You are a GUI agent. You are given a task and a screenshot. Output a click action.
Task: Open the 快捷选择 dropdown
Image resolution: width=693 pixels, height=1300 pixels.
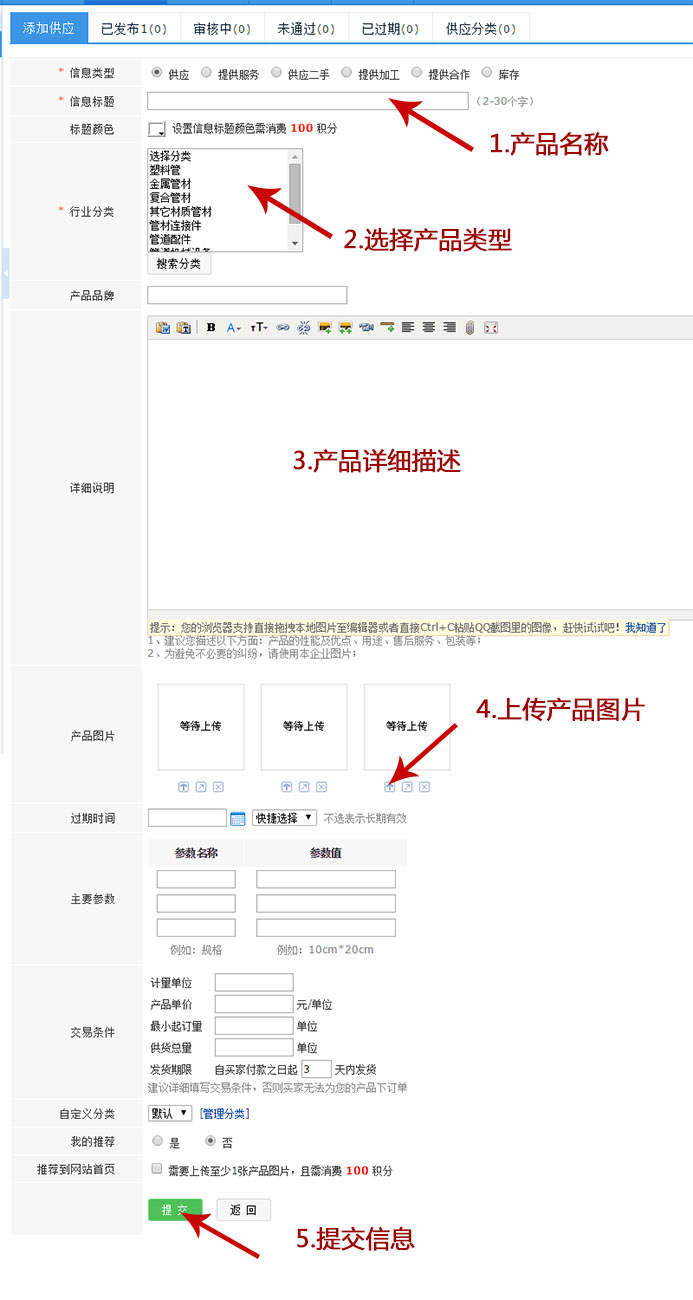point(284,818)
